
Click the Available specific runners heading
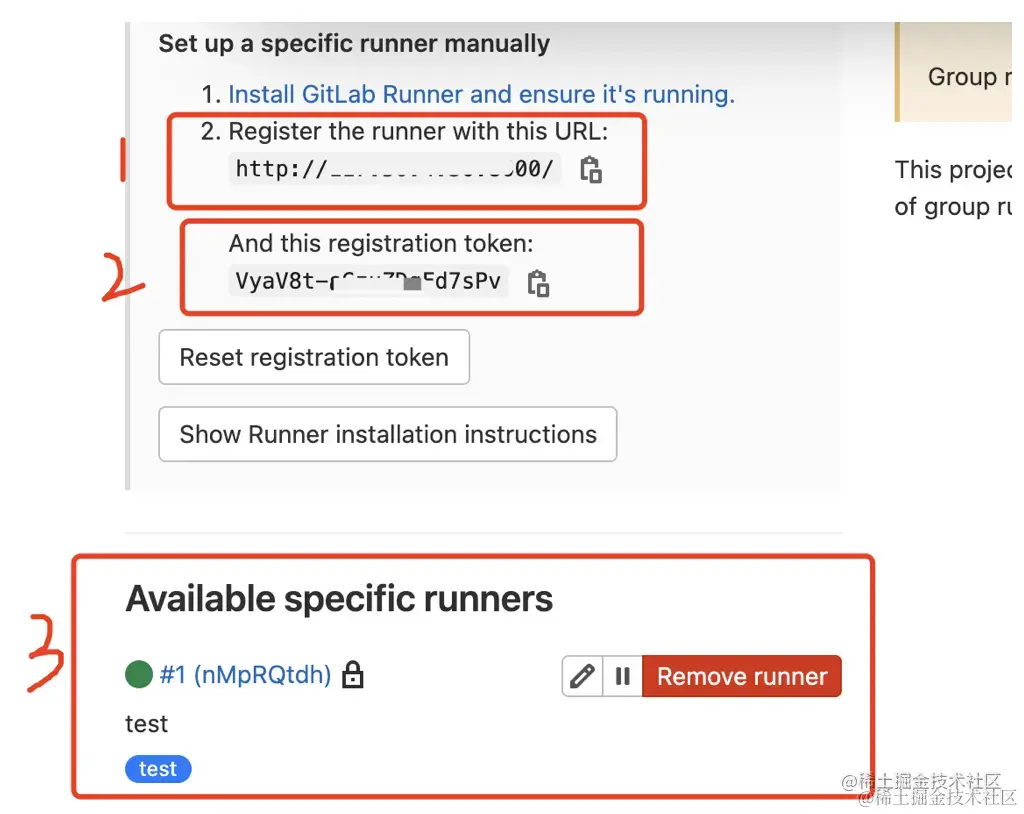339,599
